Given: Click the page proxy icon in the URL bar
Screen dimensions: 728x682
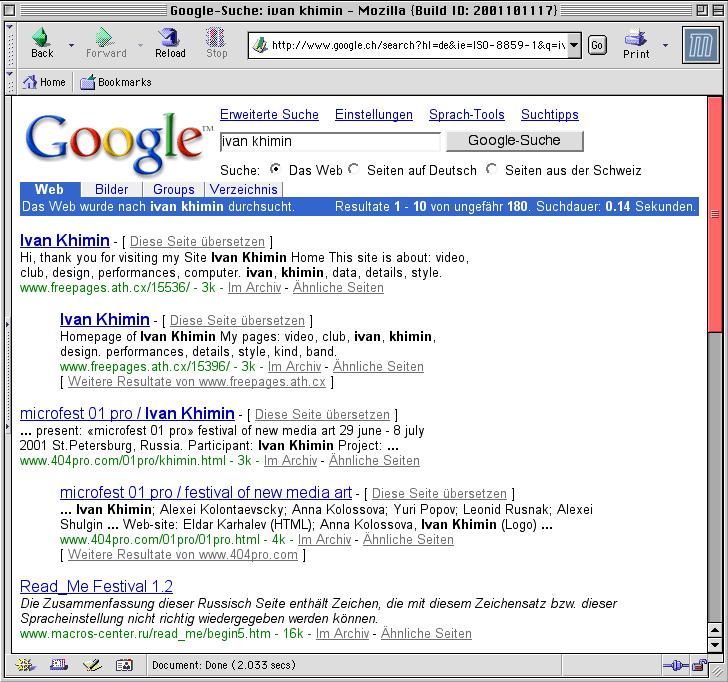Looking at the screenshot, I should click(260, 45).
